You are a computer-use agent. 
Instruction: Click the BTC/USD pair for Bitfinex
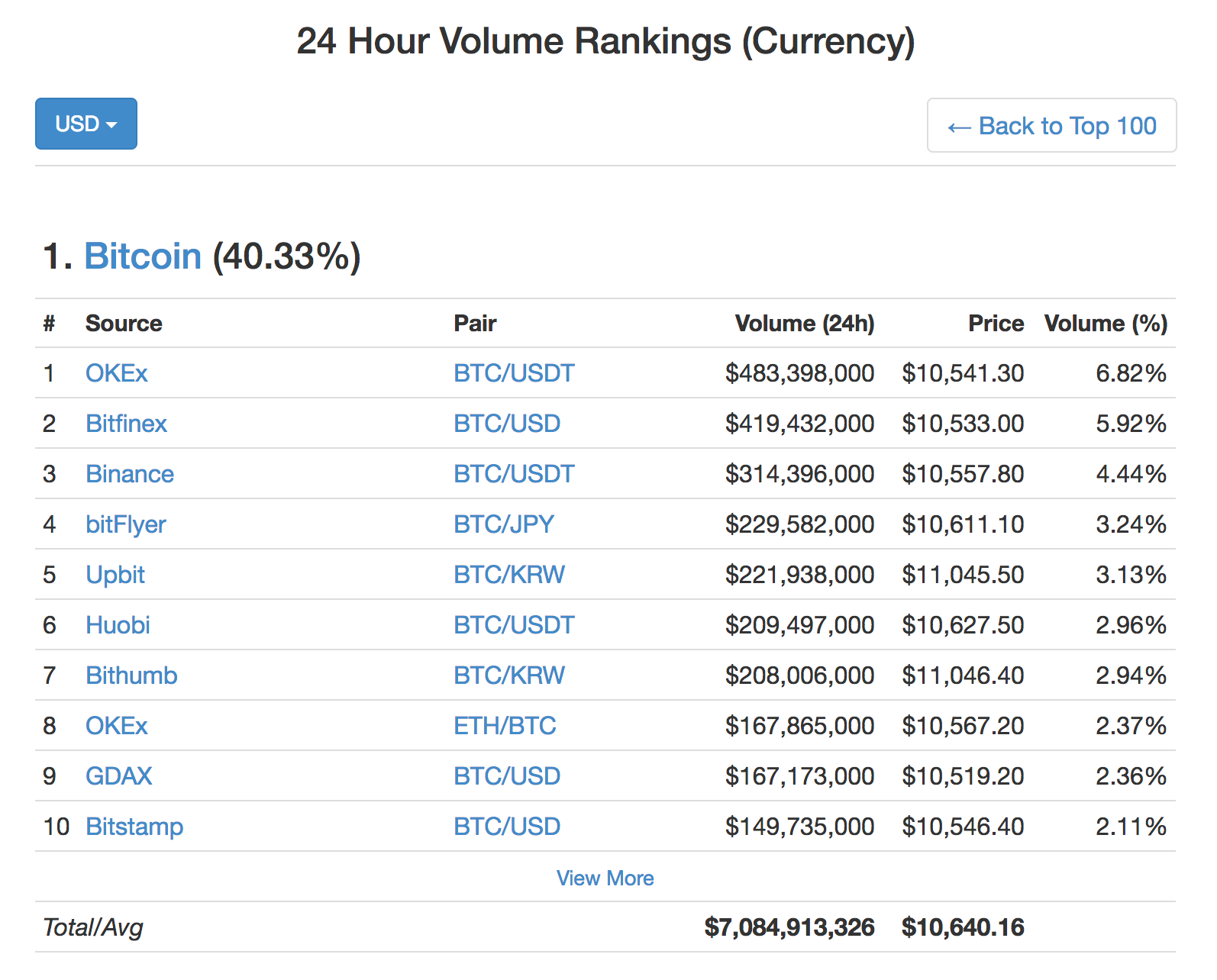point(507,424)
